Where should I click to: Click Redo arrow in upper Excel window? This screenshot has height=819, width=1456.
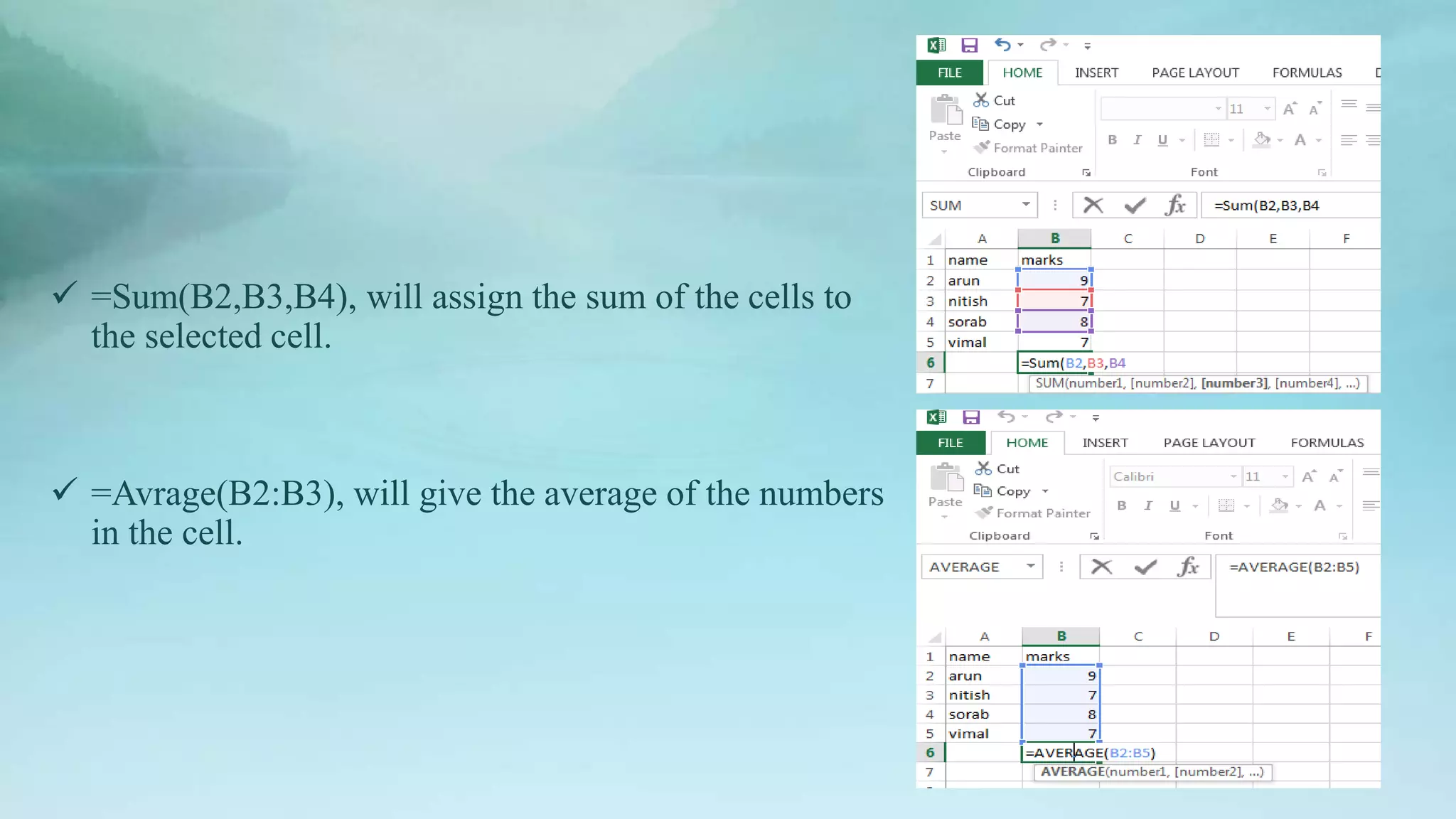point(1048,45)
